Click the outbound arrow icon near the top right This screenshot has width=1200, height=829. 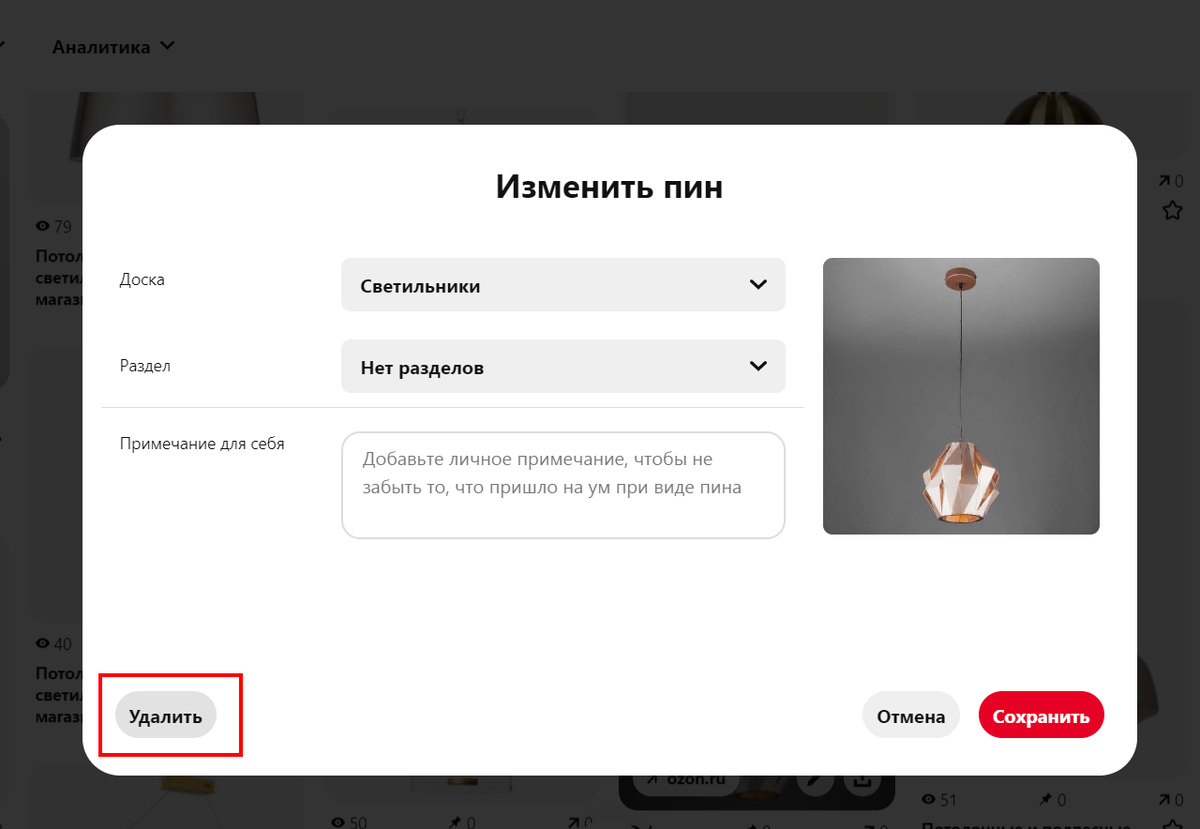1165,181
